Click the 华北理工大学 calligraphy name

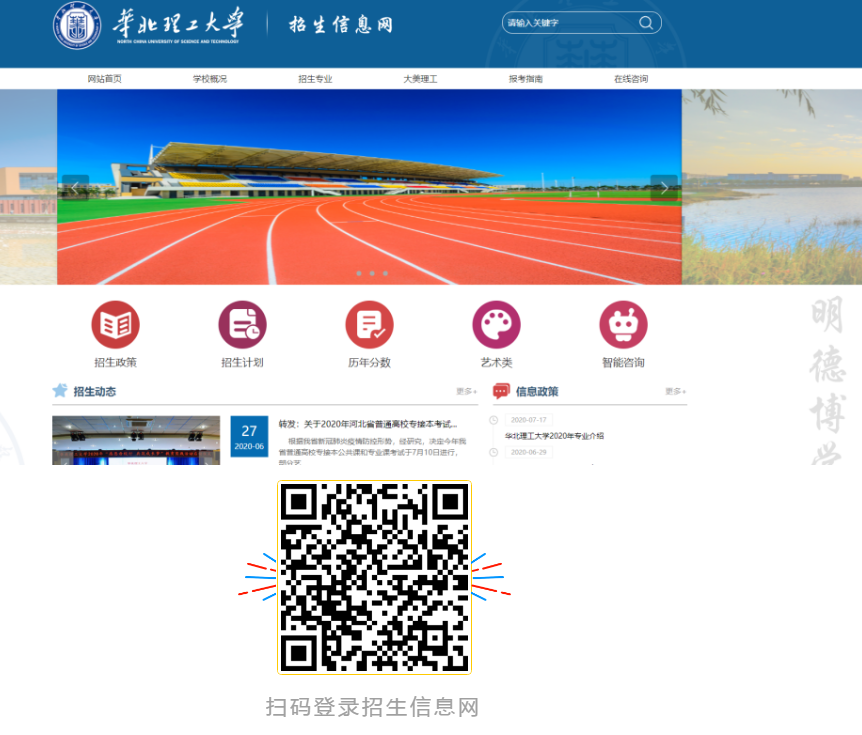[x=178, y=23]
